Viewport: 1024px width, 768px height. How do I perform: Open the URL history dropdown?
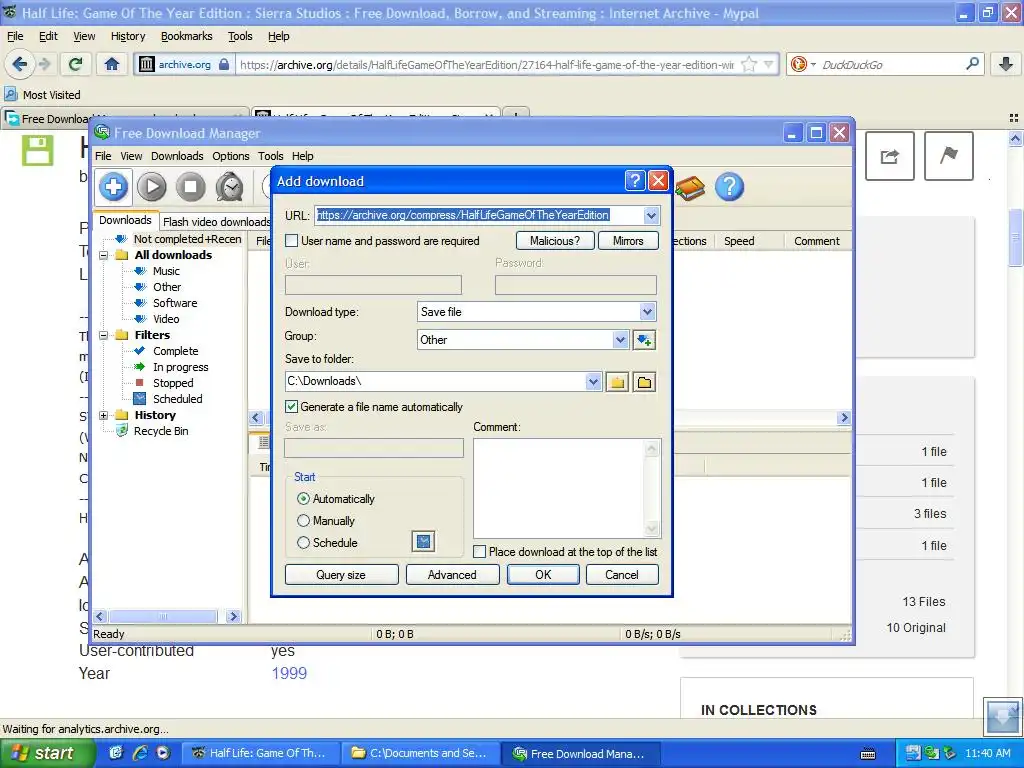651,216
